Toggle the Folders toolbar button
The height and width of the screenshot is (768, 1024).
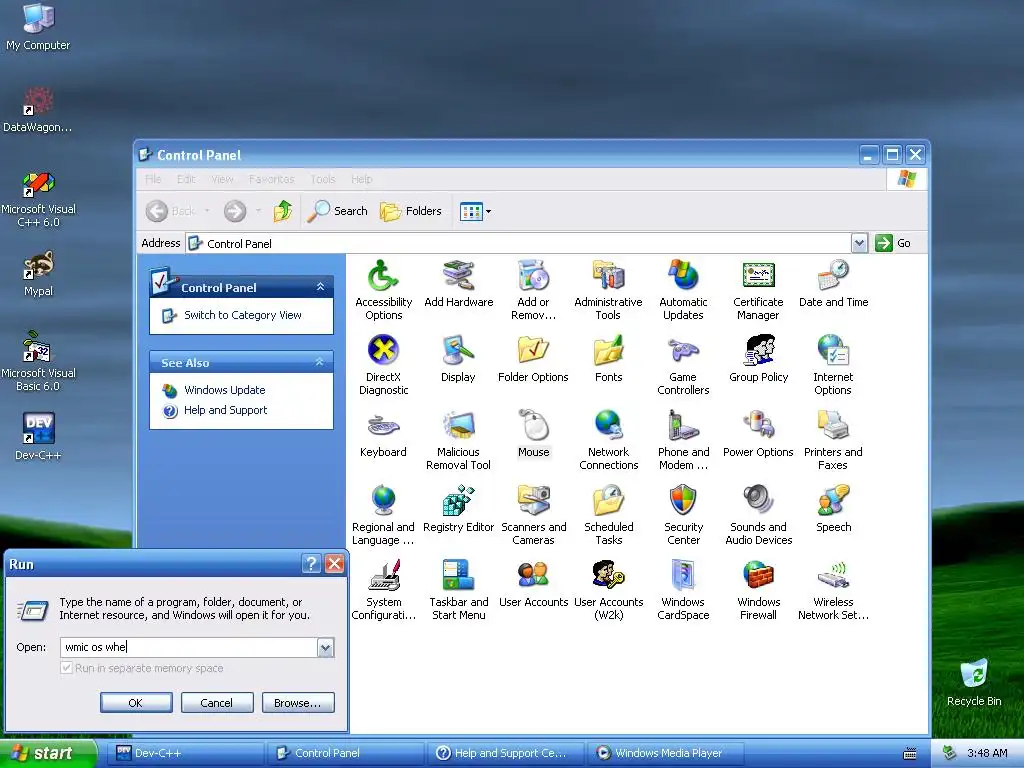(x=411, y=211)
